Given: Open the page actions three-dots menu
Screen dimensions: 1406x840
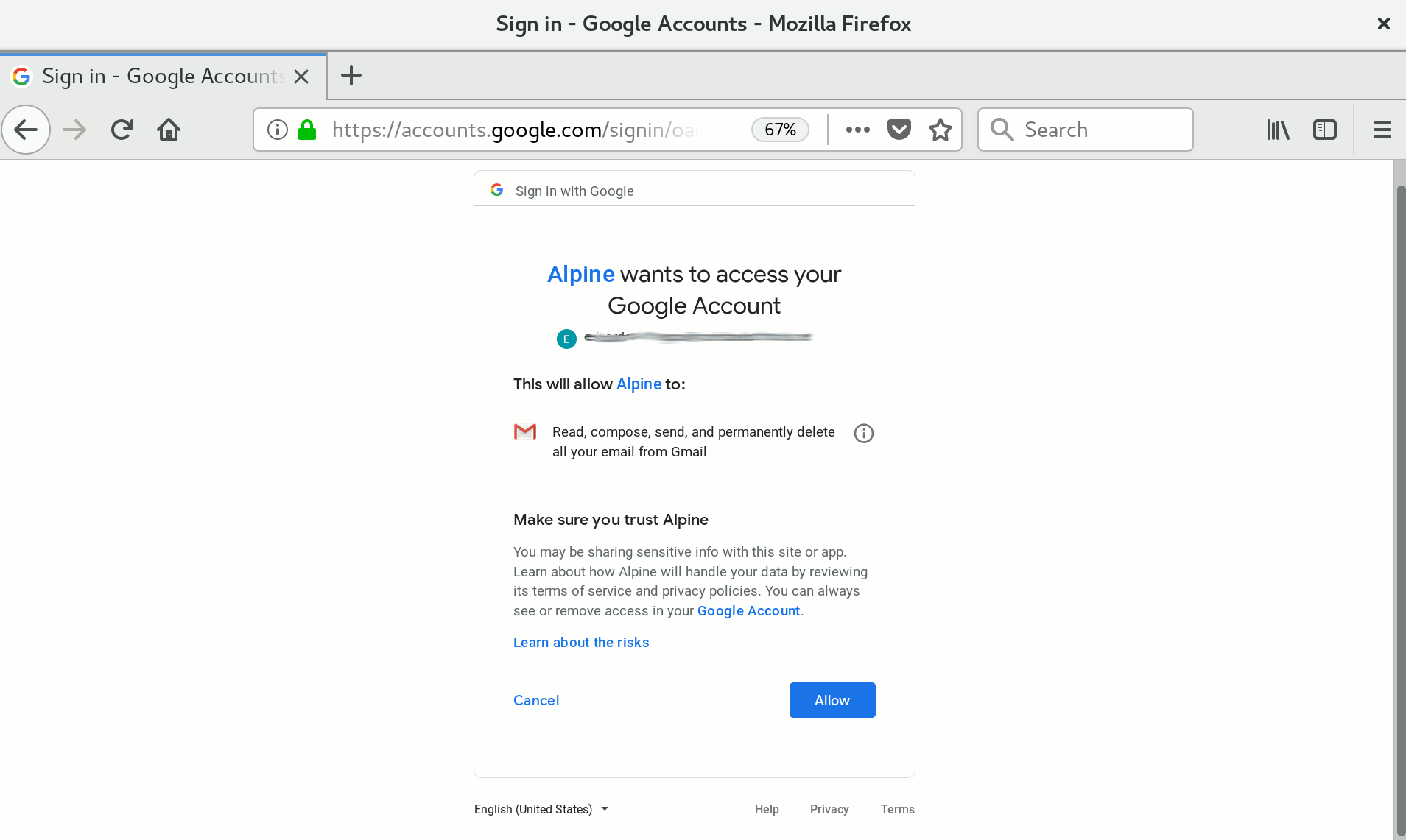Looking at the screenshot, I should pyautogui.click(x=857, y=130).
